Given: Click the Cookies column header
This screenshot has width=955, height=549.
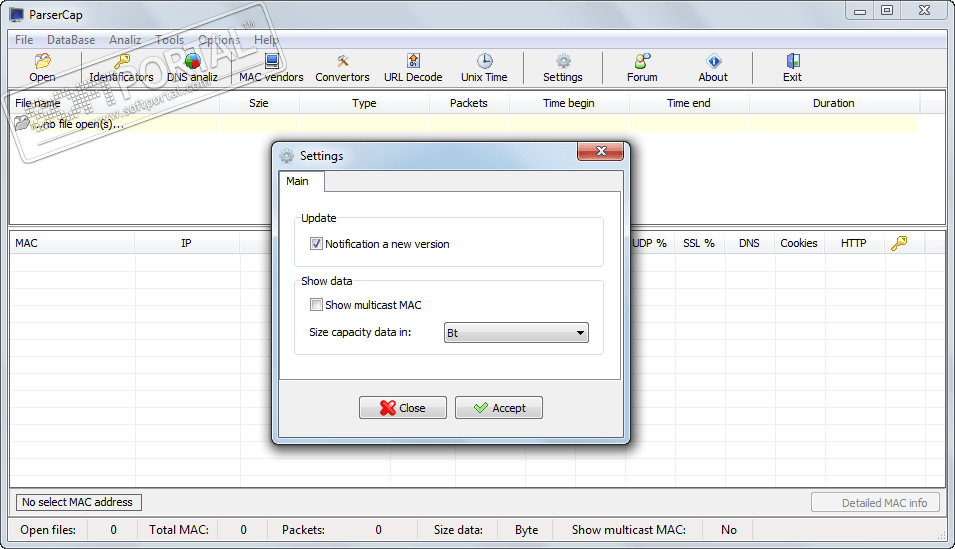Looking at the screenshot, I should click(x=799, y=243).
